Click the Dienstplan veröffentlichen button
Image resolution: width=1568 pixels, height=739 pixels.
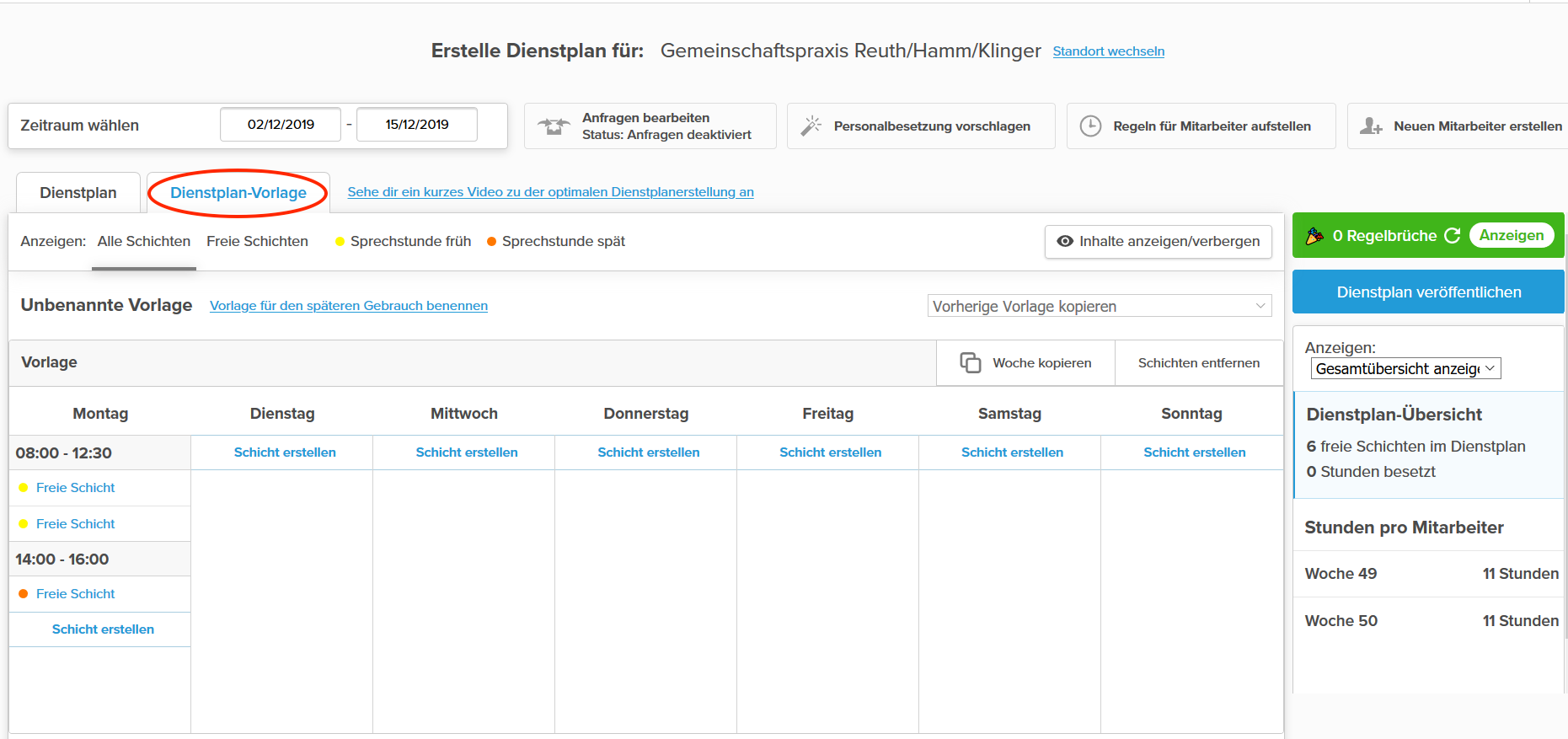point(1428,292)
